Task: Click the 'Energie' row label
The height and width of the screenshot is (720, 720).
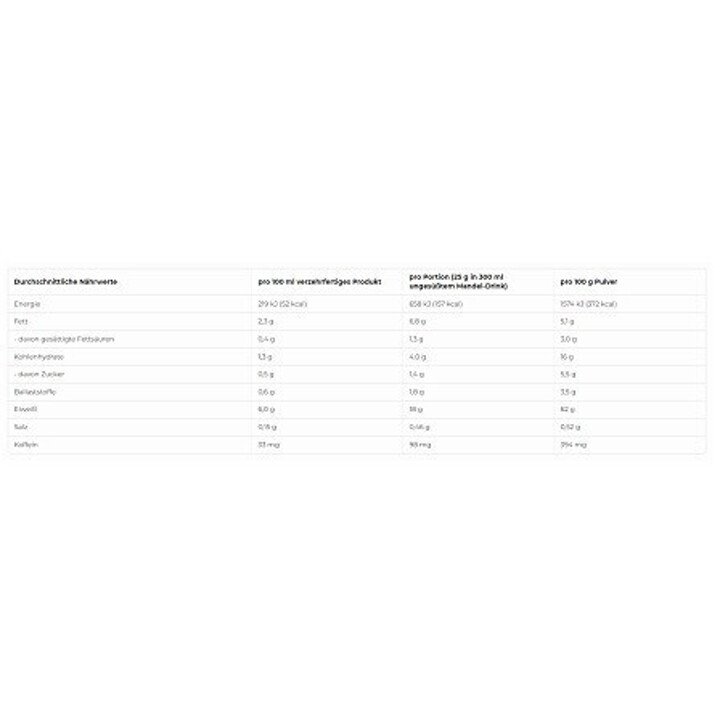Action: pyautogui.click(x=27, y=303)
